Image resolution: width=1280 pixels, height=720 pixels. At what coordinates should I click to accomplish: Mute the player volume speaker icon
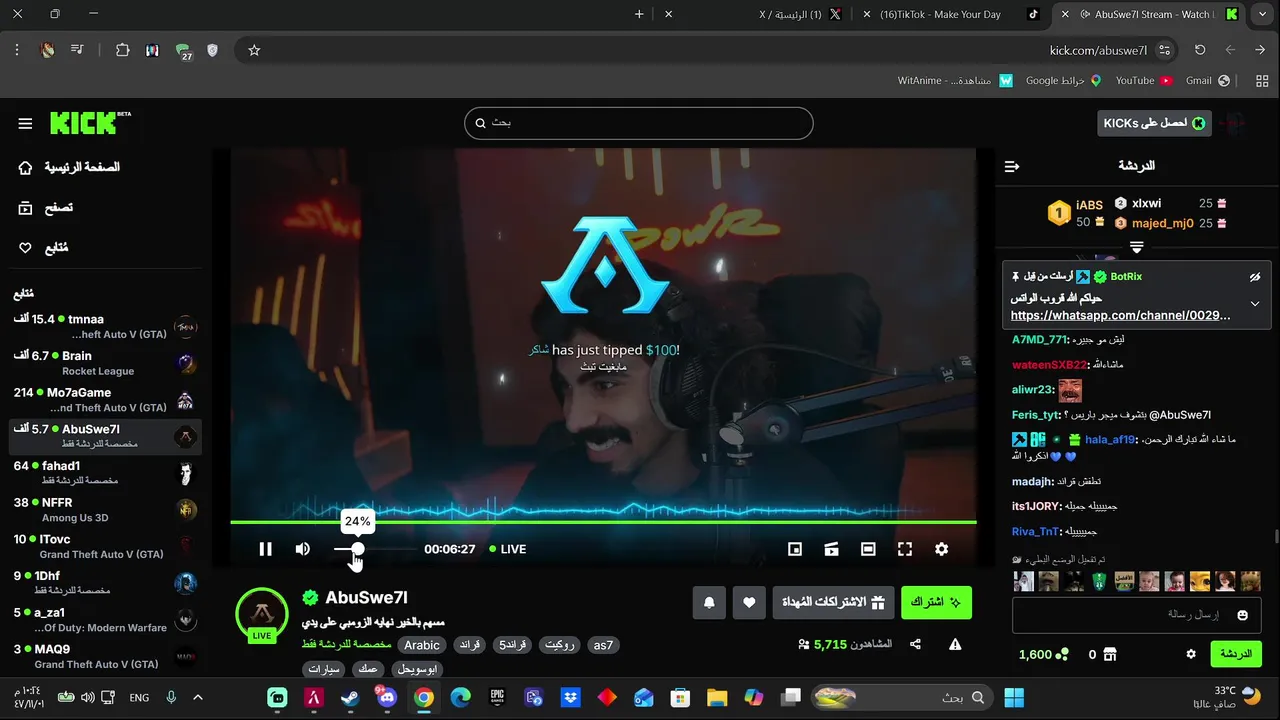point(303,549)
